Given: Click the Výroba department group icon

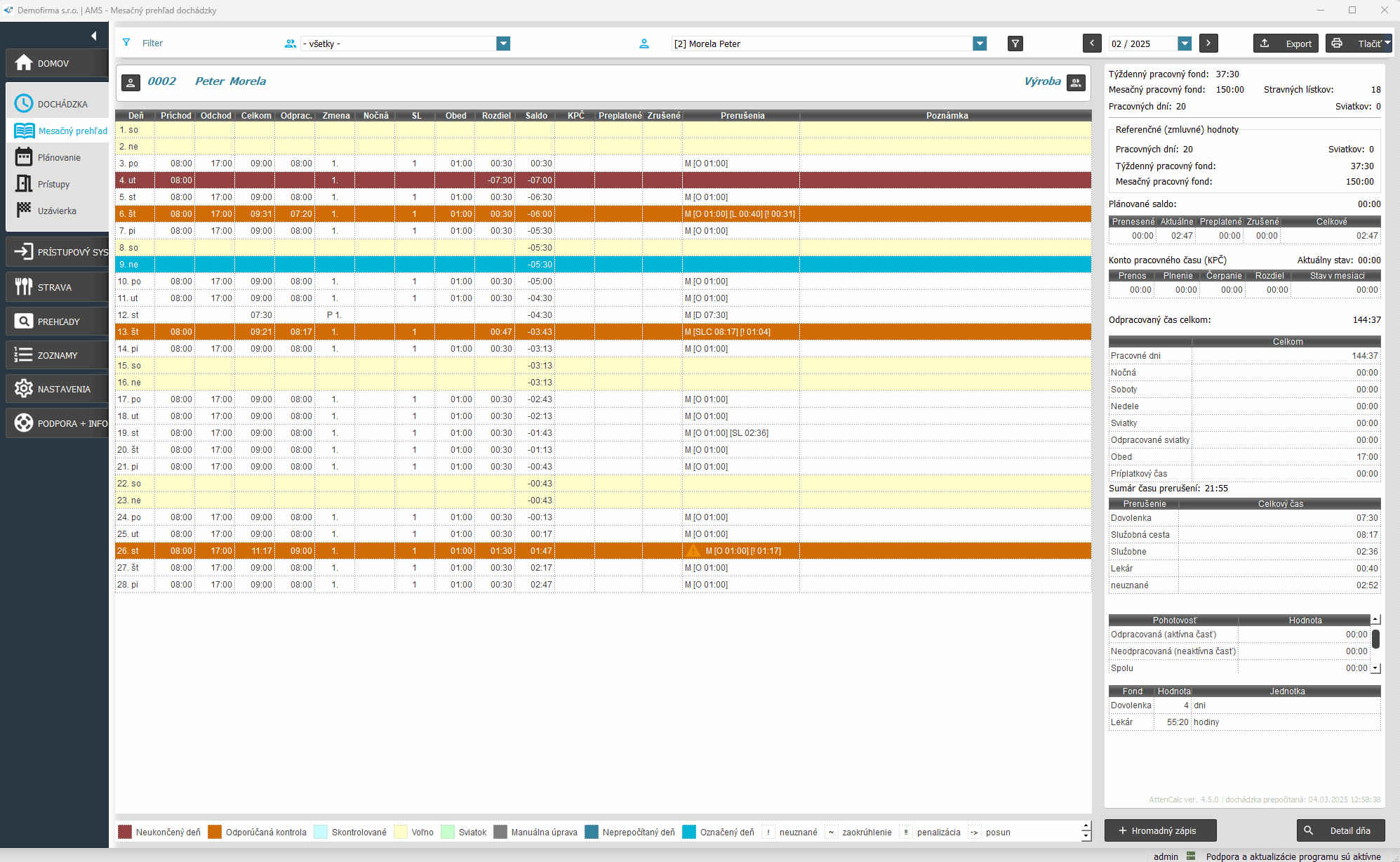Looking at the screenshot, I should 1076,82.
